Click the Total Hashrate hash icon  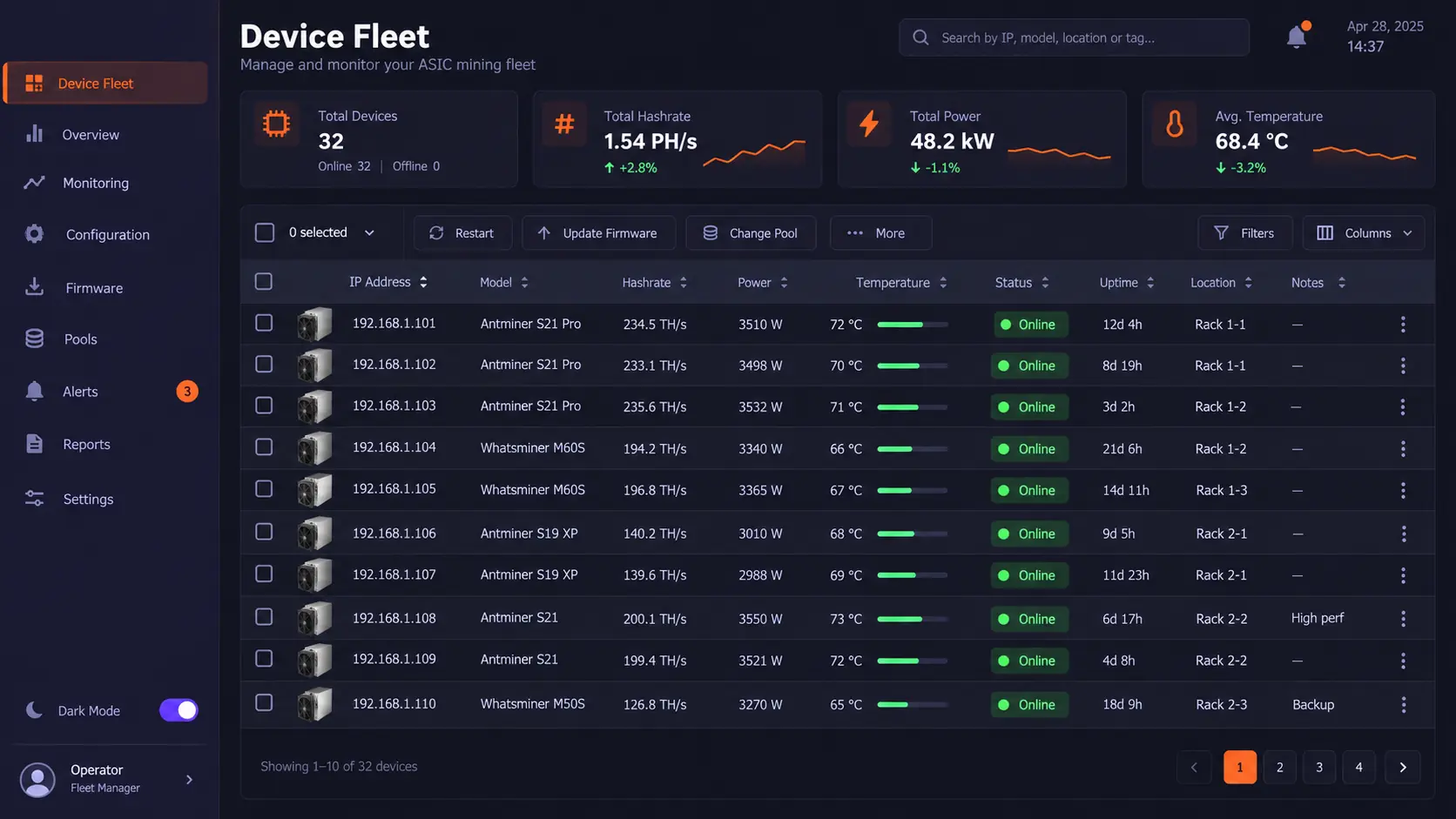564,124
